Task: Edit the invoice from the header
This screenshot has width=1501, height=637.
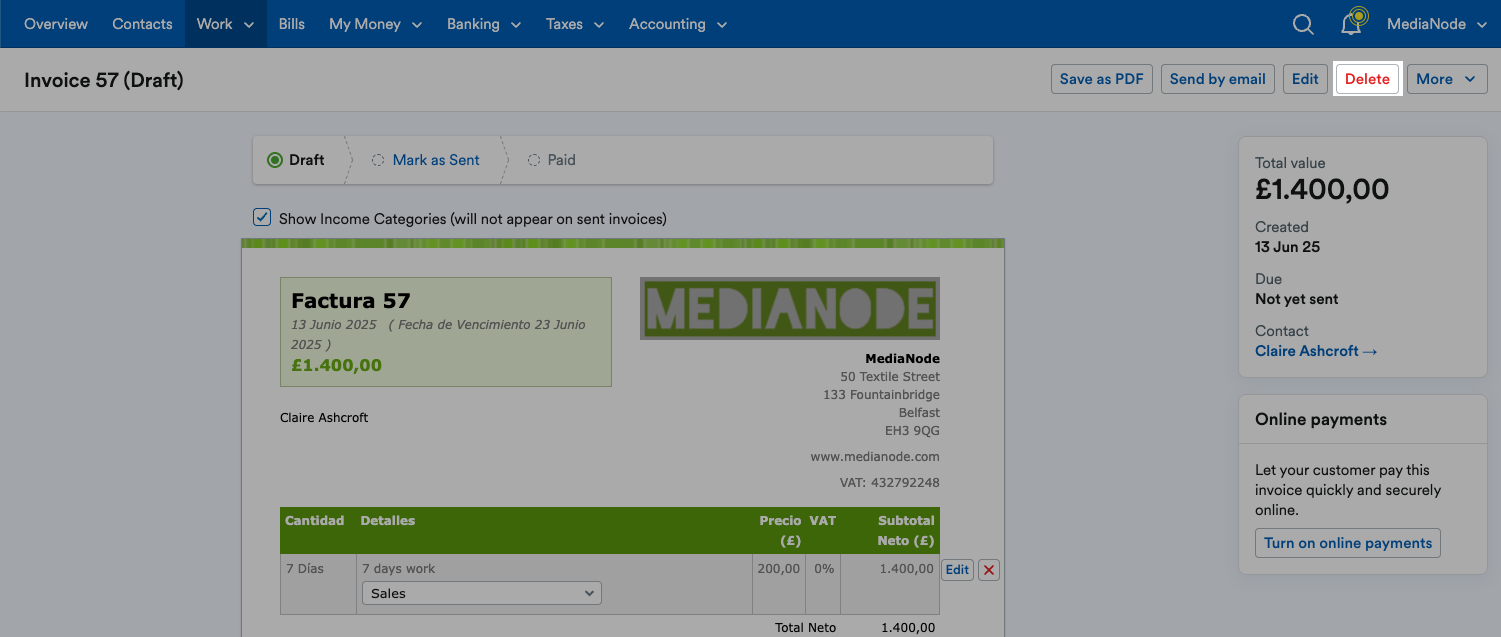Action: click(1305, 79)
